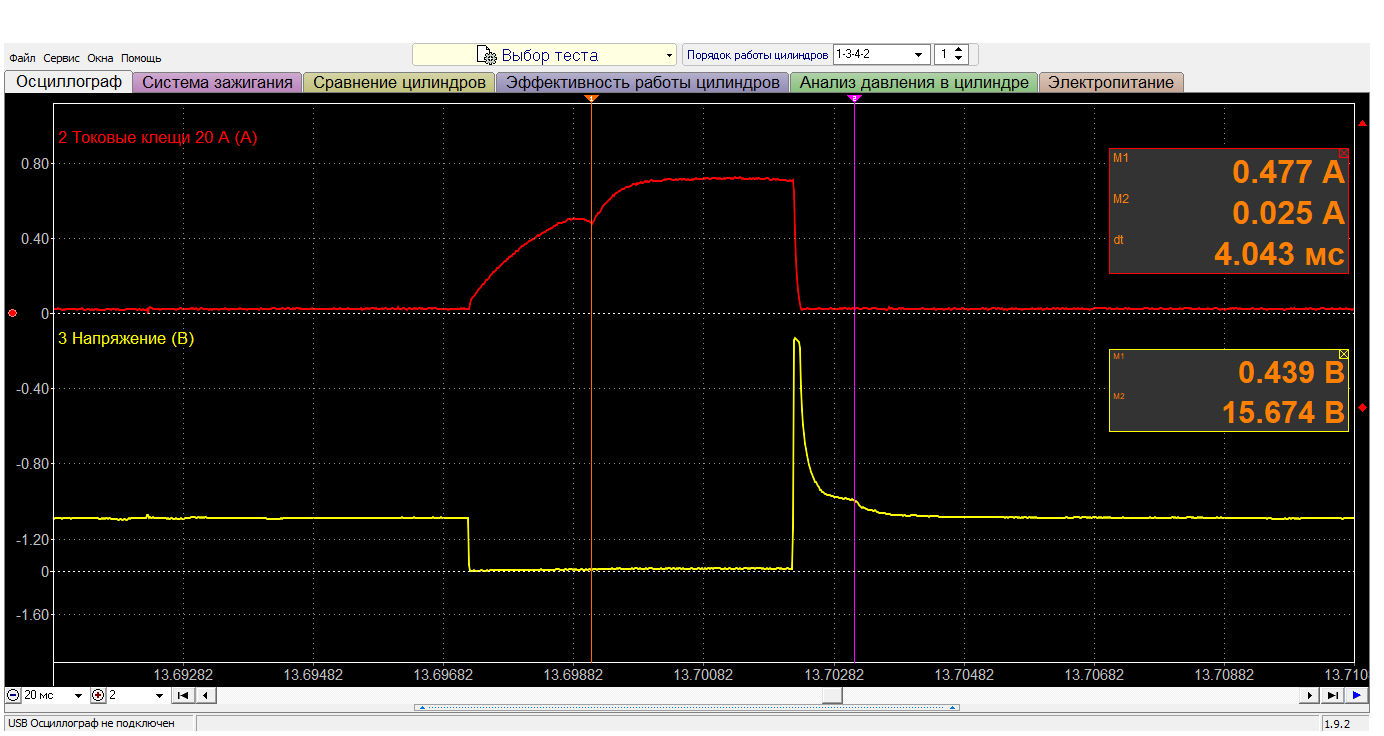
Task: Open the Файл menu
Action: [x=22, y=58]
